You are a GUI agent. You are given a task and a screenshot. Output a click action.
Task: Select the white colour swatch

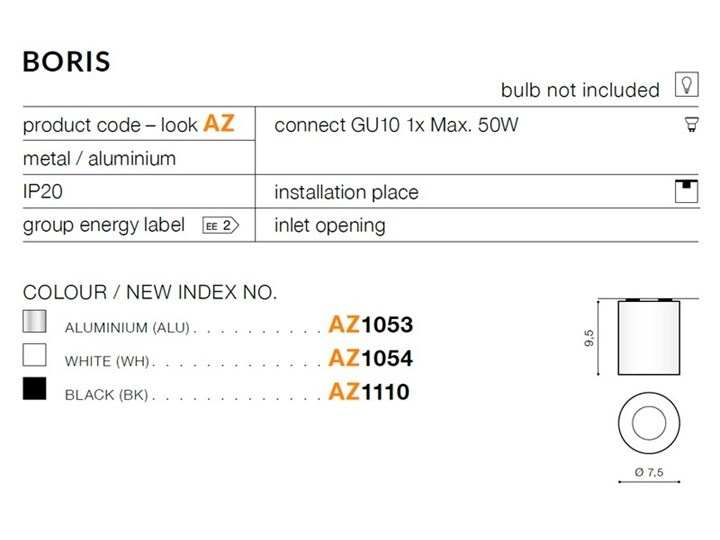coord(34,355)
